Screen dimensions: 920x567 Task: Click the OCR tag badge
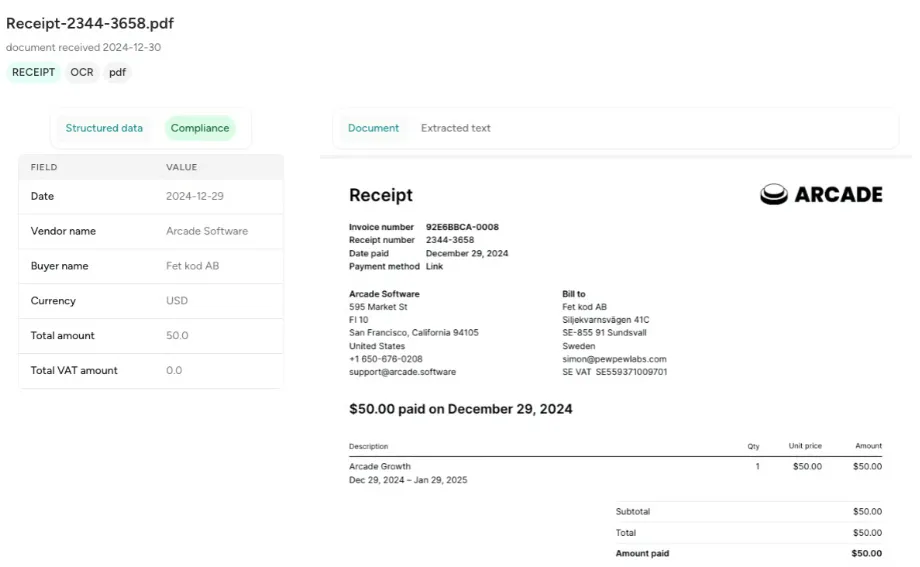coord(82,72)
